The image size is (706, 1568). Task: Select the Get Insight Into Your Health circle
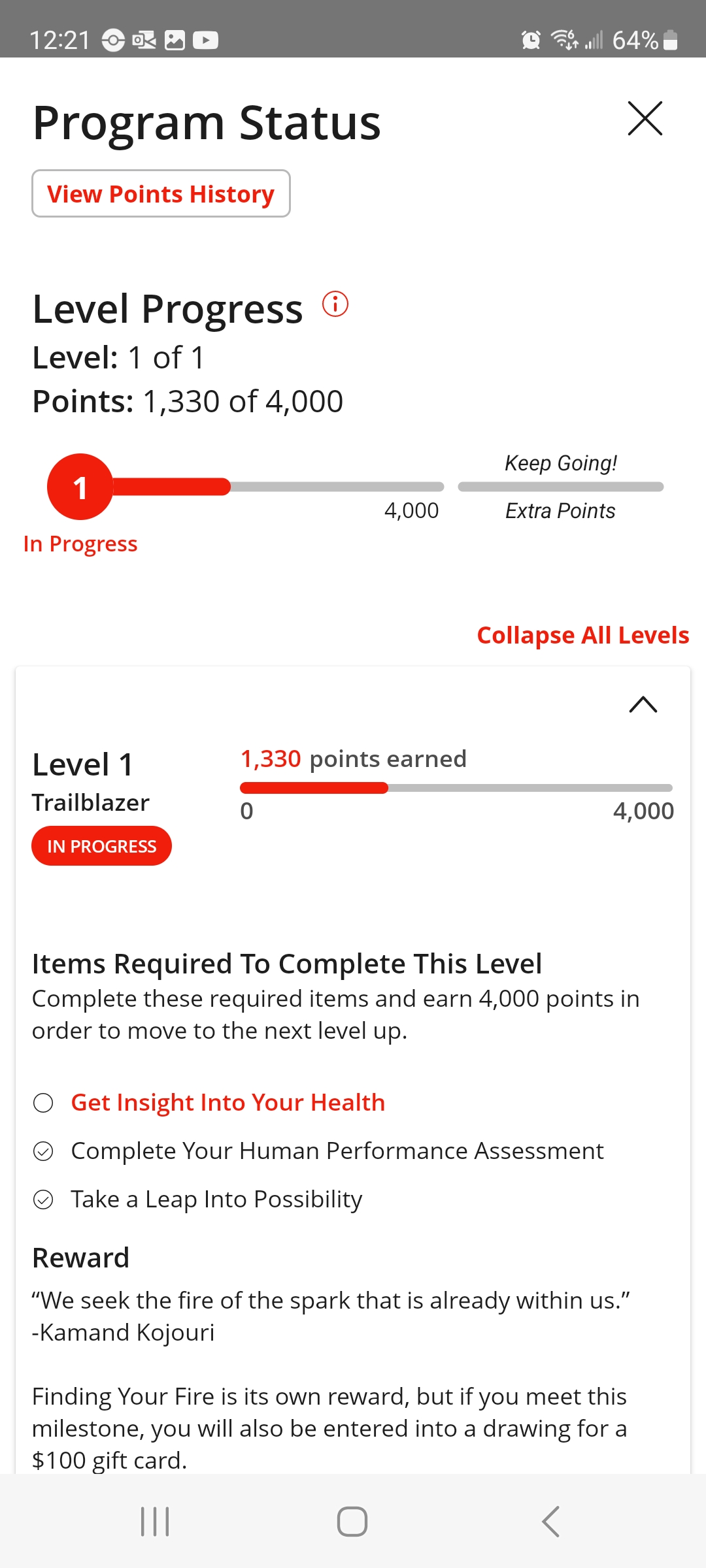[x=43, y=1103]
